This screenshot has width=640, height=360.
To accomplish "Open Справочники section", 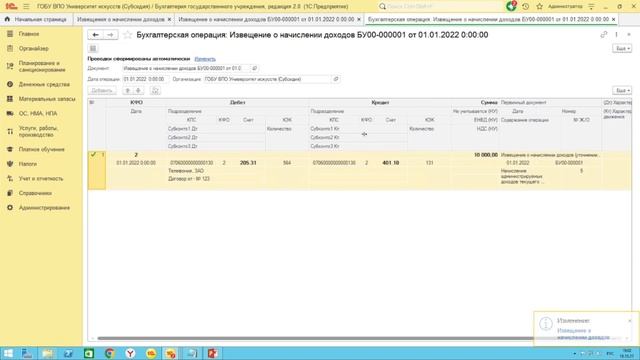I will pos(35,193).
